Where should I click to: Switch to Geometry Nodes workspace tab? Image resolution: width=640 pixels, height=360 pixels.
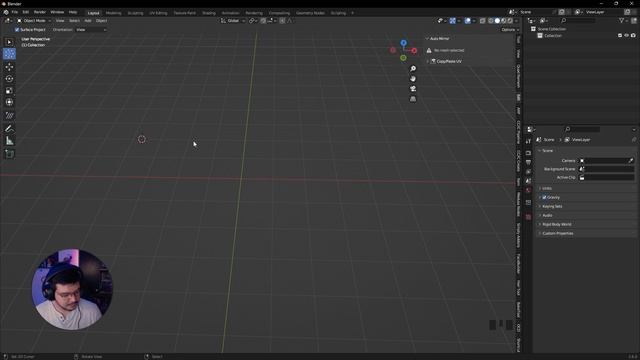click(x=310, y=13)
